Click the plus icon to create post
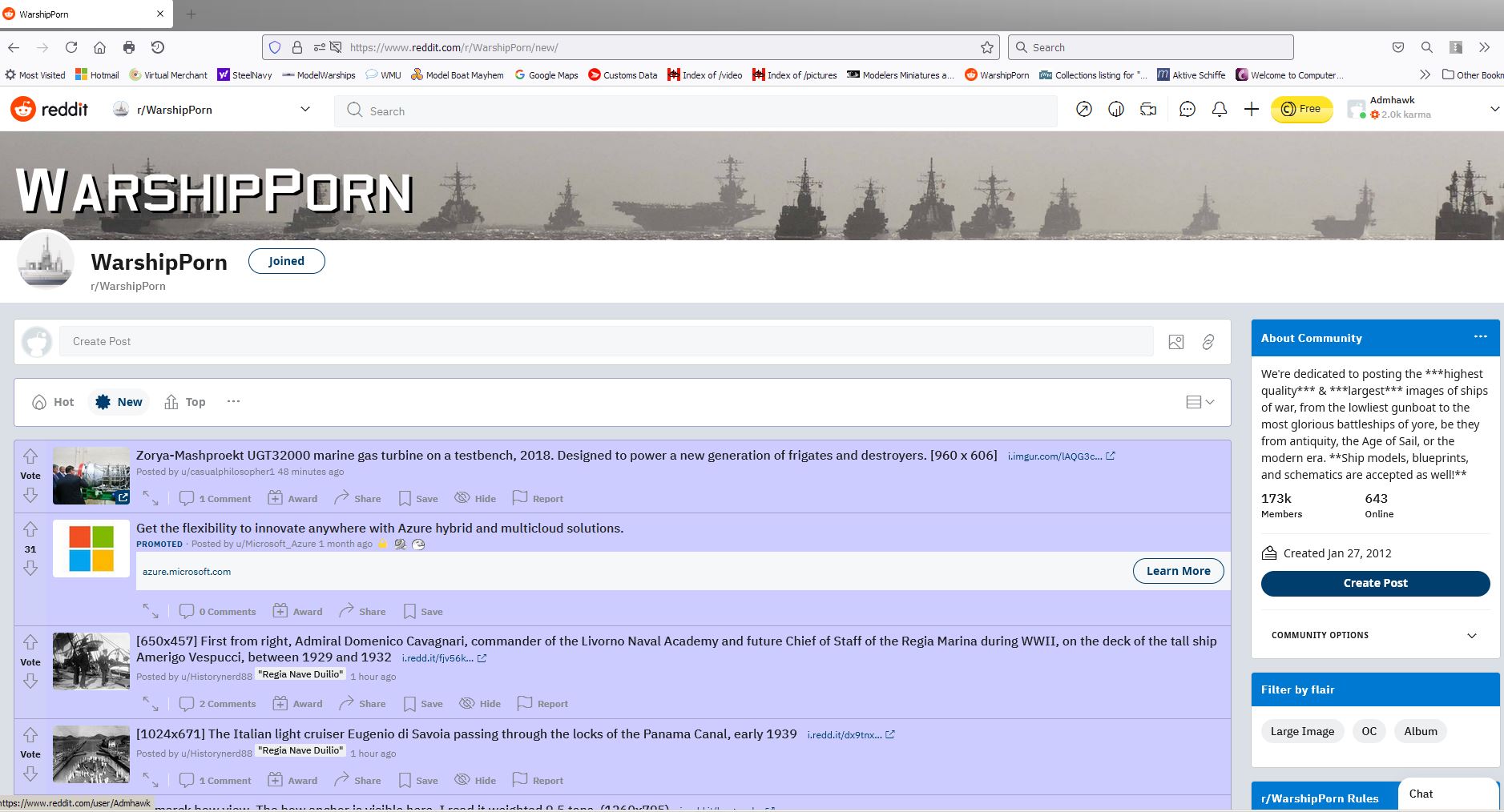The width and height of the screenshot is (1504, 812). 1252,109
